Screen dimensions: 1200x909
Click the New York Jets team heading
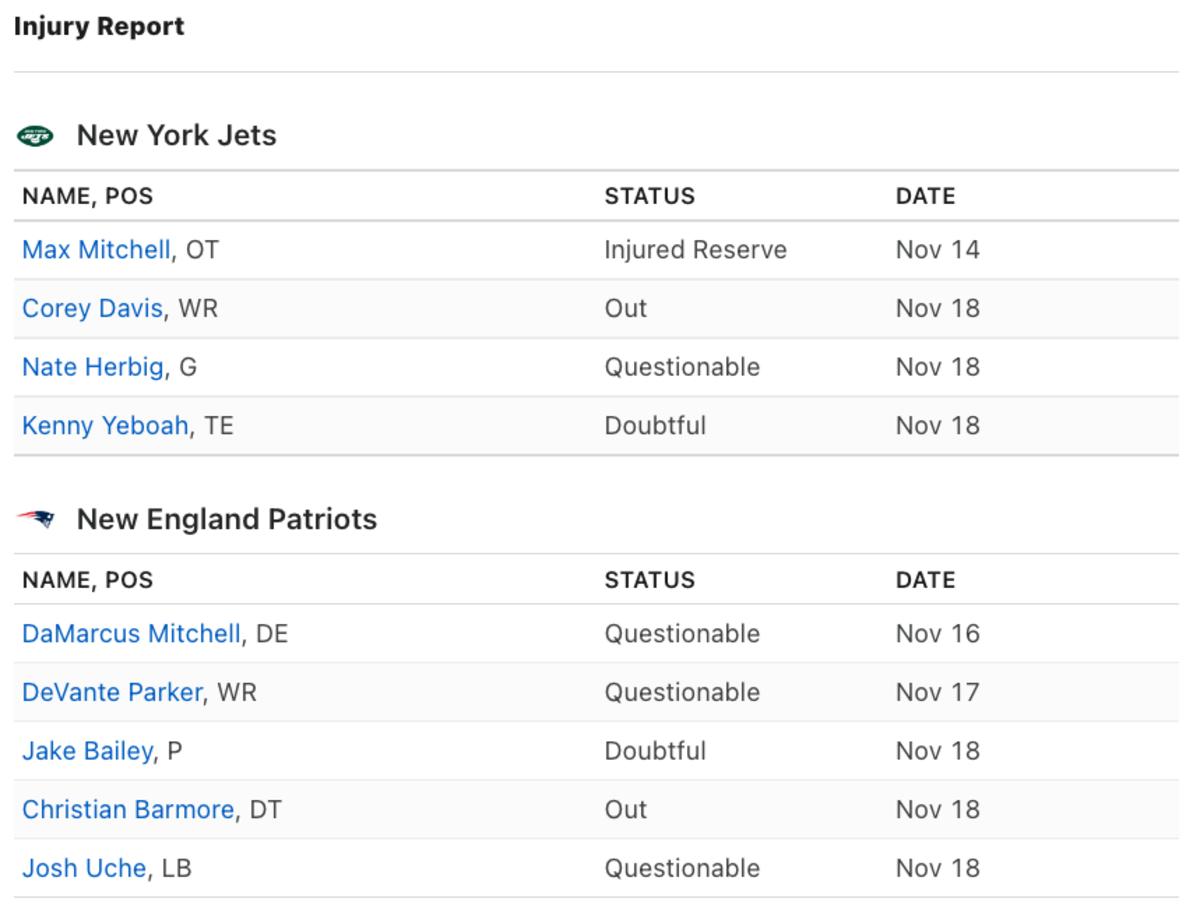[177, 135]
